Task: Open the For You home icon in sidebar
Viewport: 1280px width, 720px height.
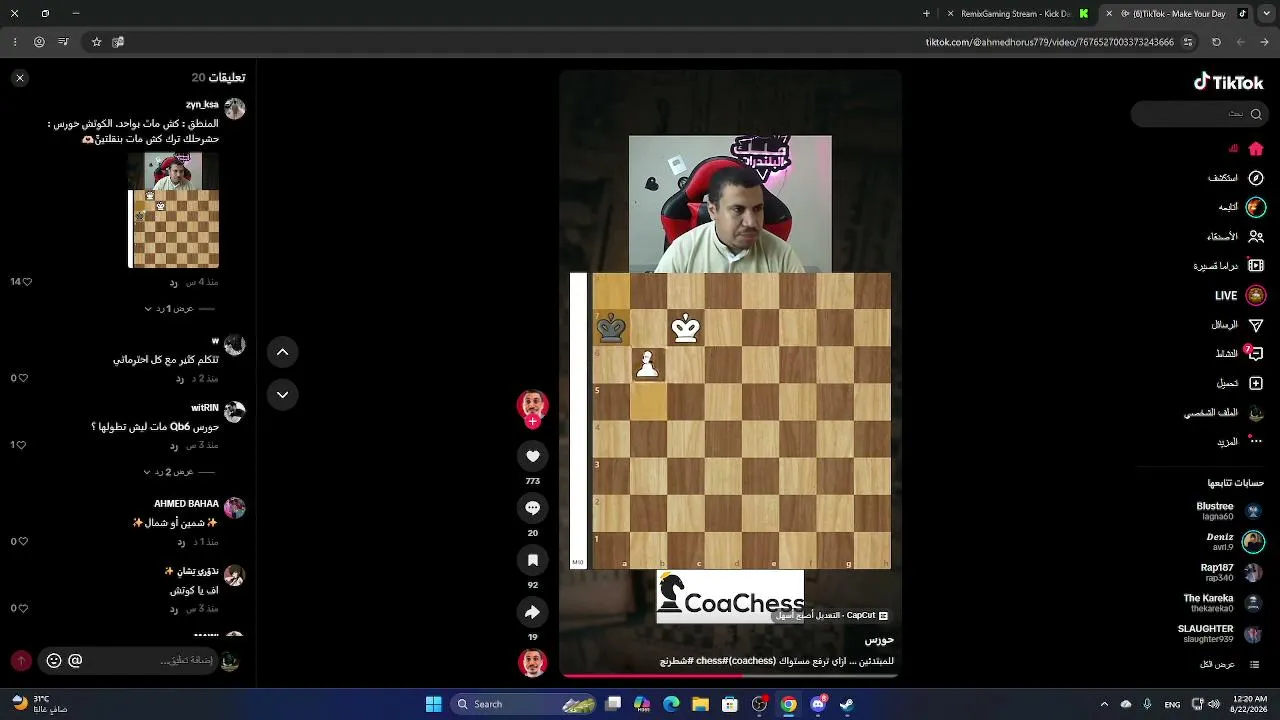Action: click(1256, 149)
